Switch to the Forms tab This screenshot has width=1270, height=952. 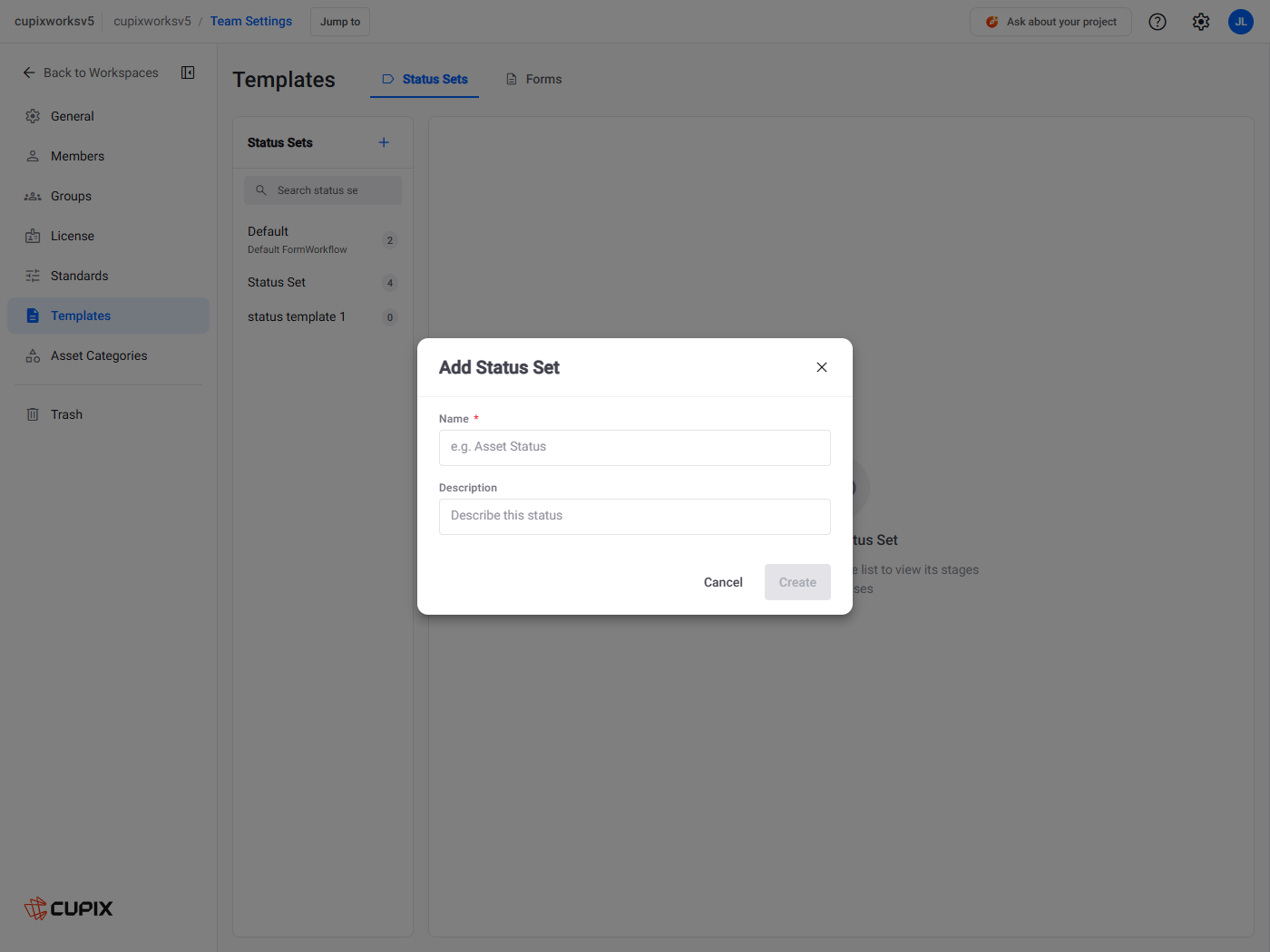[533, 79]
